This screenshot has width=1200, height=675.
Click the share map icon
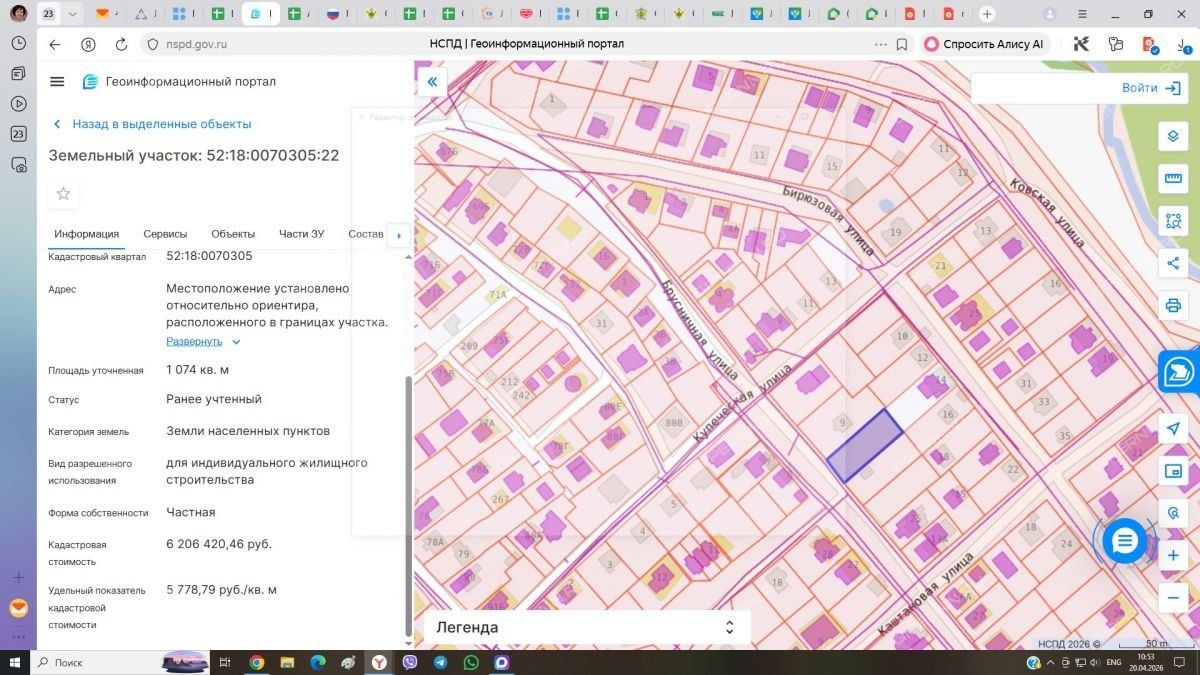coord(1173,263)
